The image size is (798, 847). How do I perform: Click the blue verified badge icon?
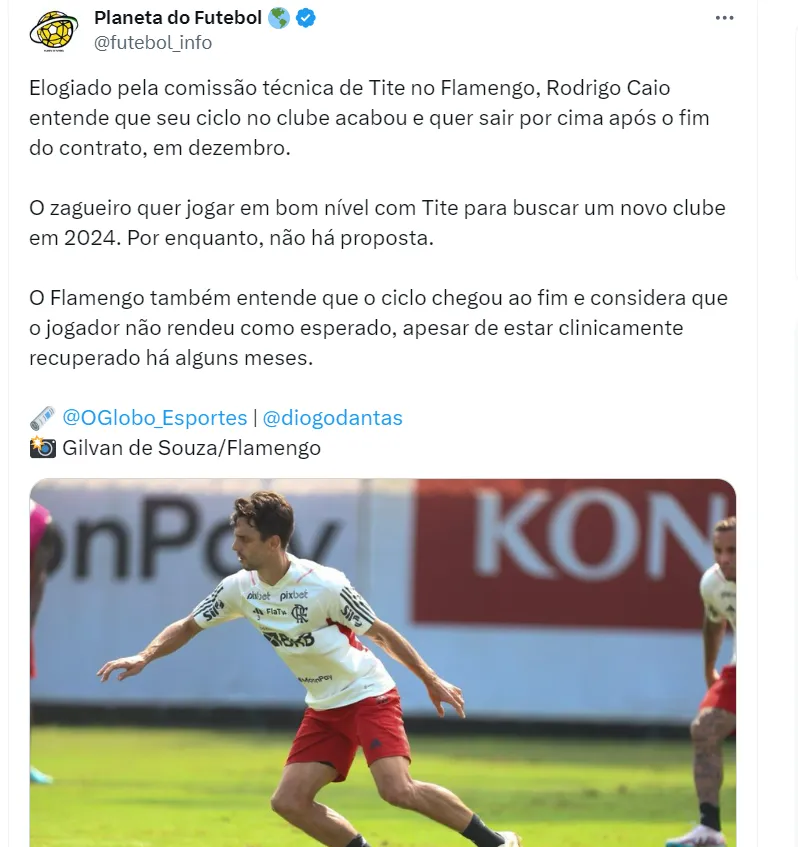coord(306,18)
